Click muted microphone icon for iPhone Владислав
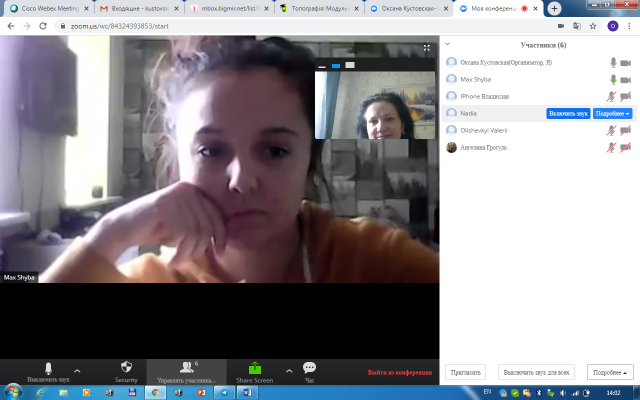 (611, 96)
